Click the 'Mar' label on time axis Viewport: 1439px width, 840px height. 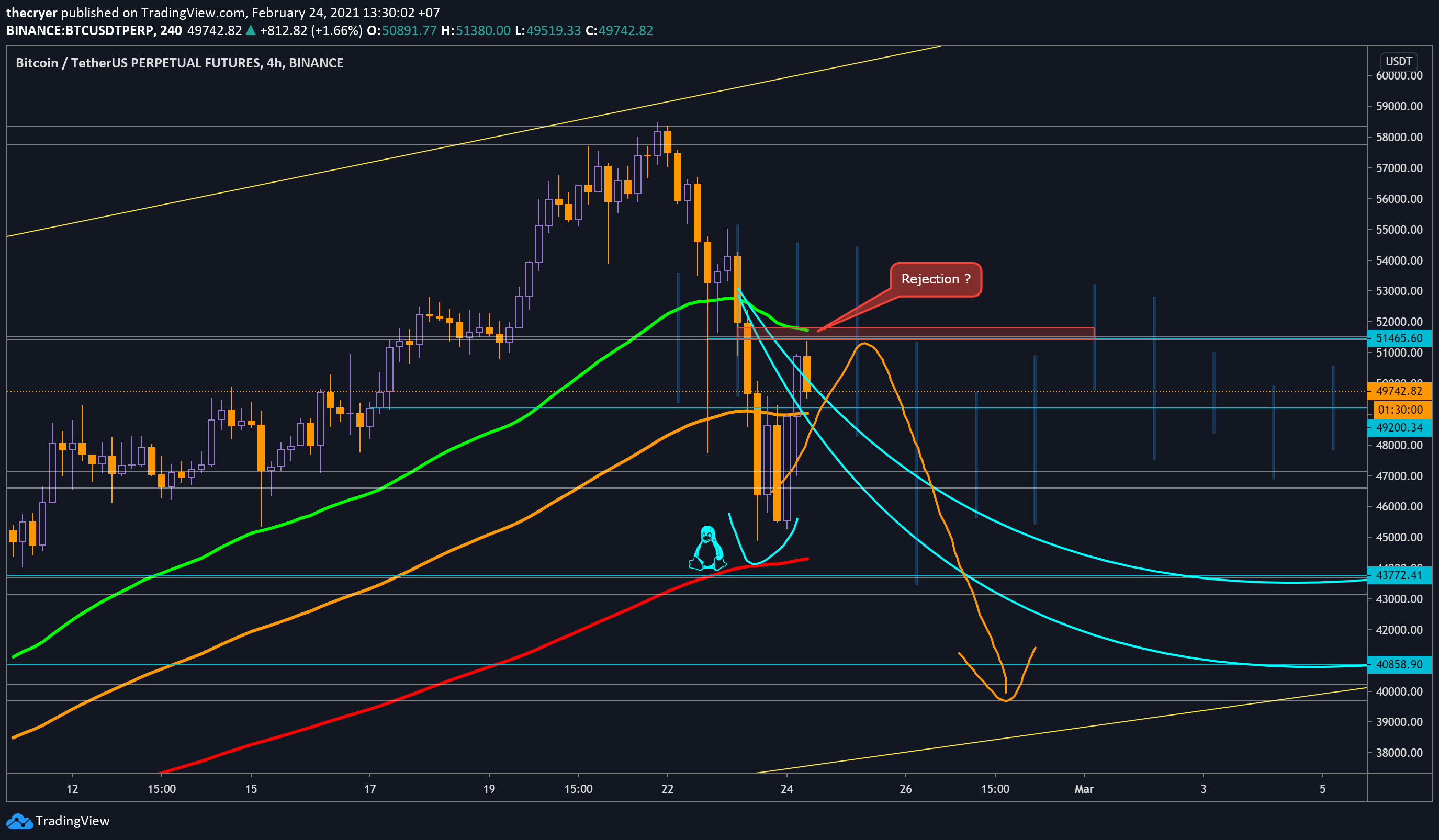point(1084,789)
